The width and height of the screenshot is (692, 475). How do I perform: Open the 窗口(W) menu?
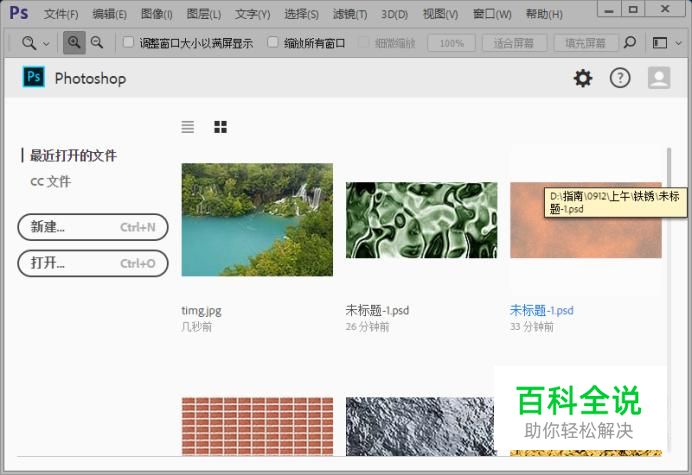492,14
